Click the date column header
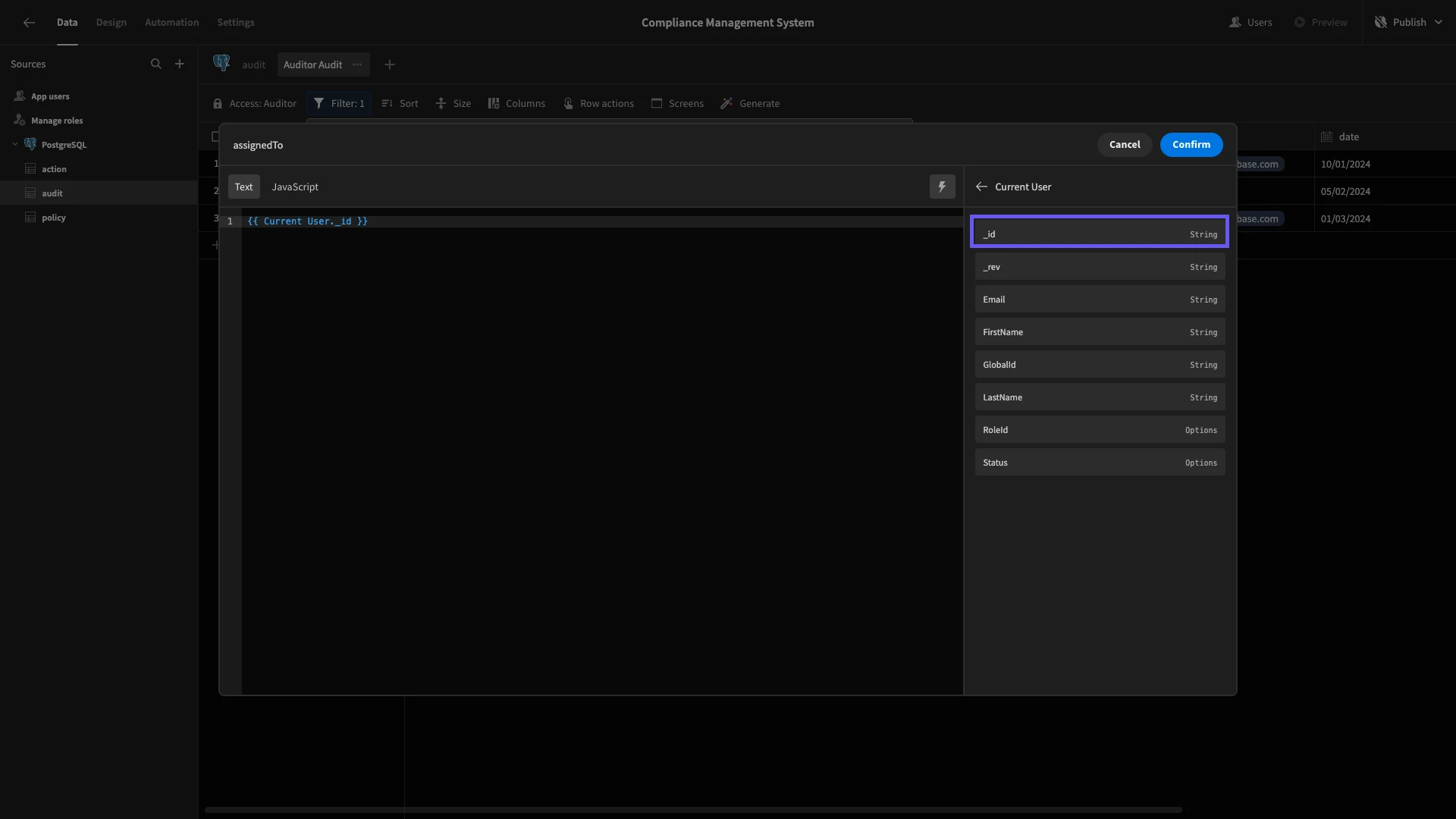Screen dimensions: 1456x819 tap(1385, 137)
